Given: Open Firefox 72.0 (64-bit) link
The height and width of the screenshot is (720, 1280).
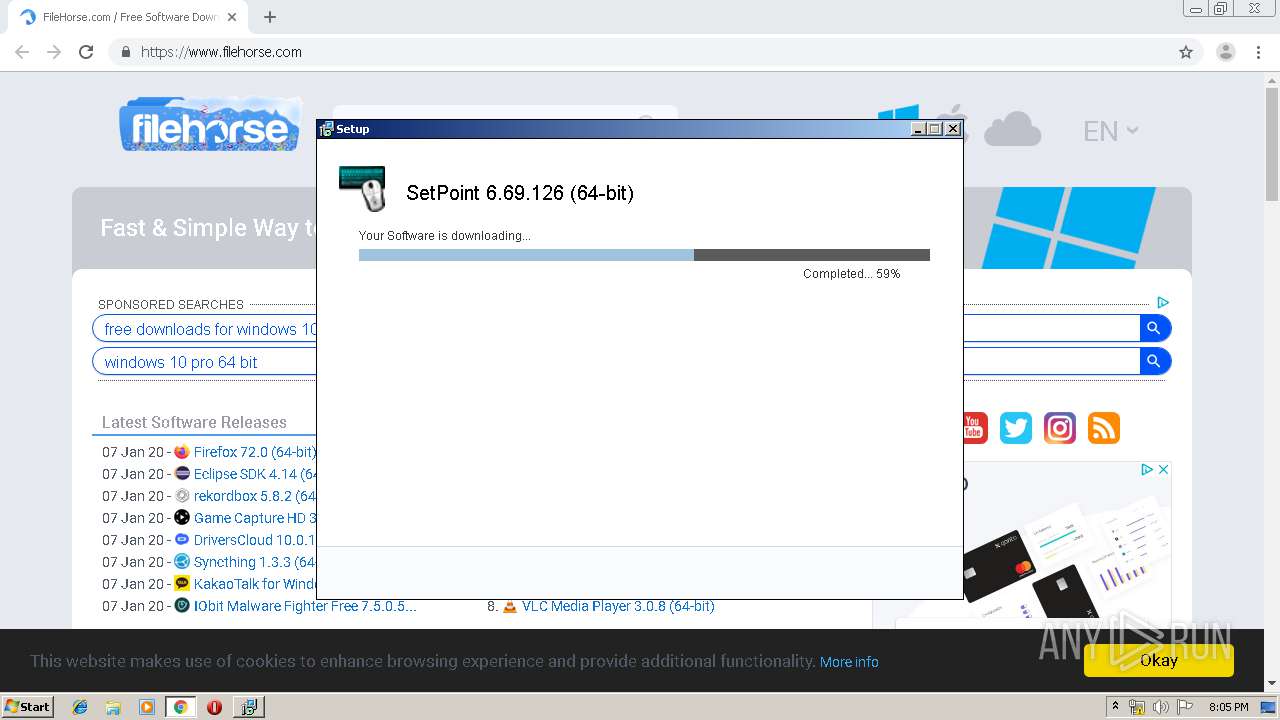Looking at the screenshot, I should (x=255, y=452).
